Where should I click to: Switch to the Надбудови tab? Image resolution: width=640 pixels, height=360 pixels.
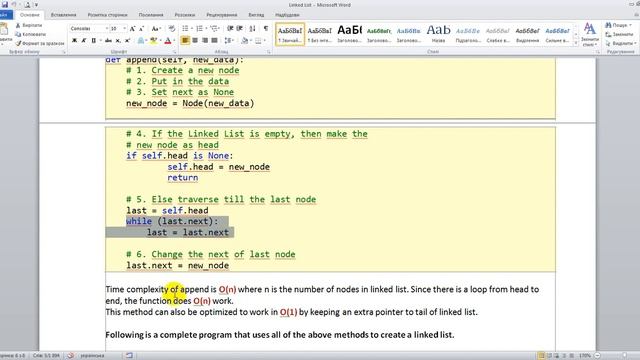click(x=287, y=15)
